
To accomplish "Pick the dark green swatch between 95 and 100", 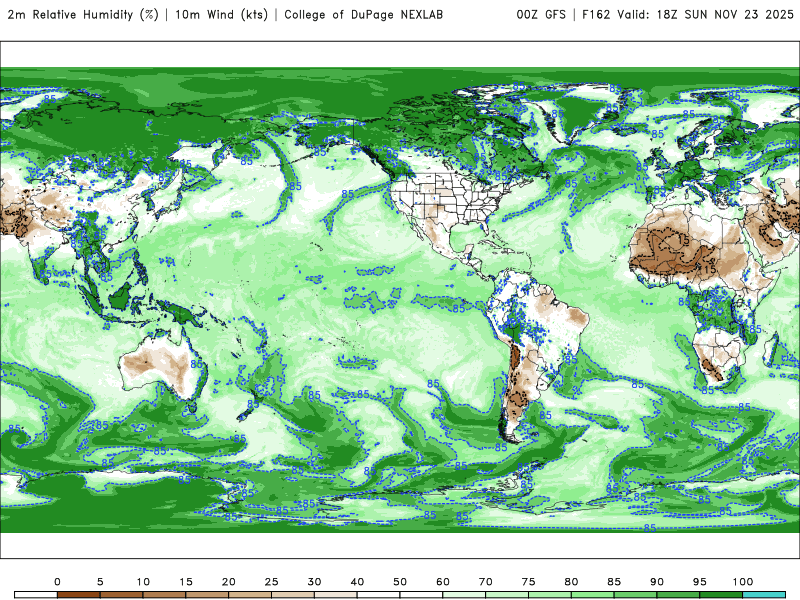I will click(721, 595).
